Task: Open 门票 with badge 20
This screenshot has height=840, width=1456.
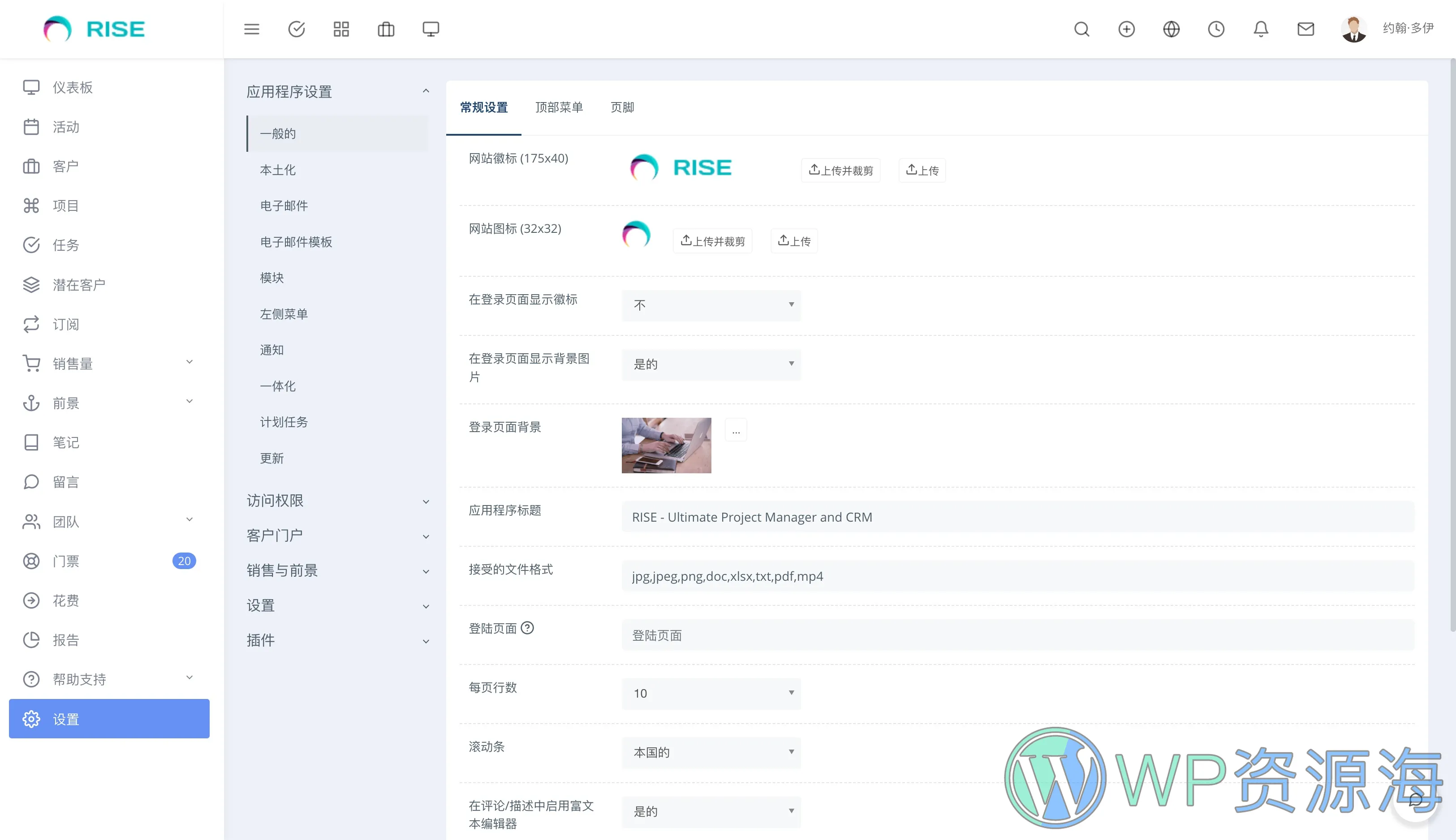Action: 109,561
